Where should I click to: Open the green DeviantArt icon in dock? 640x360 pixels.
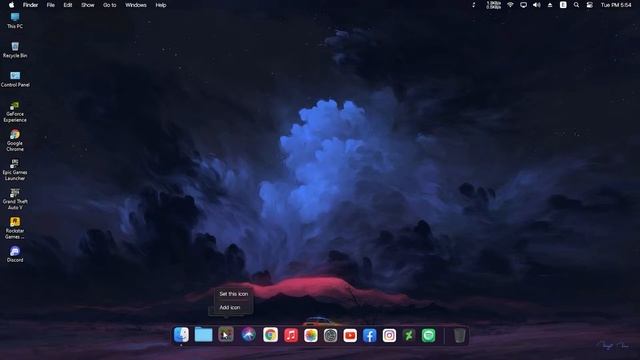(x=409, y=336)
